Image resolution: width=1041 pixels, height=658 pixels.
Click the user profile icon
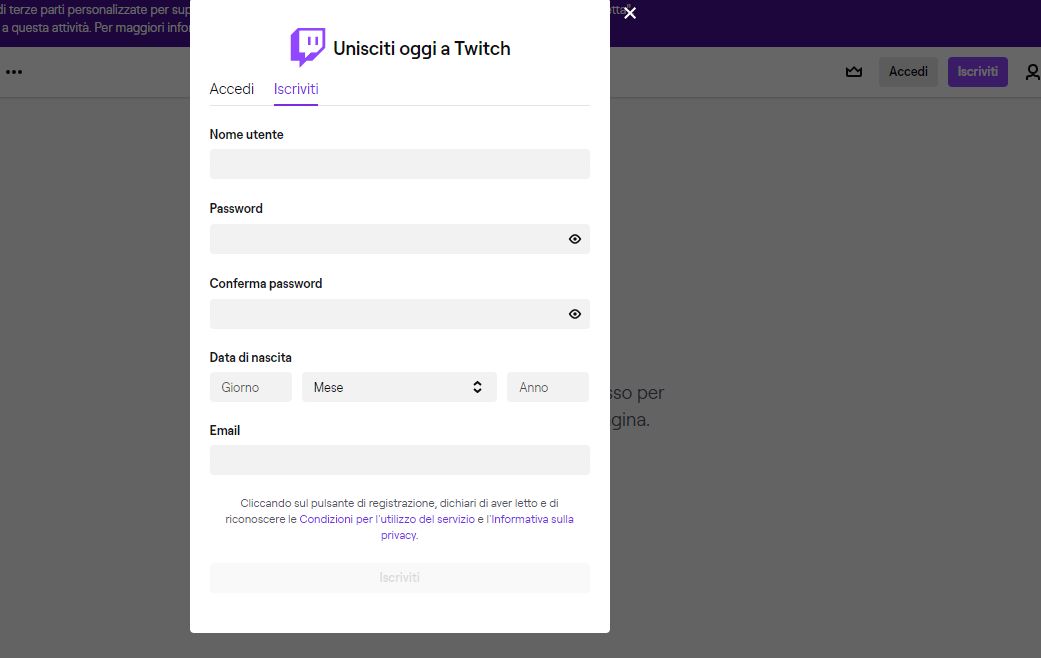(1032, 72)
